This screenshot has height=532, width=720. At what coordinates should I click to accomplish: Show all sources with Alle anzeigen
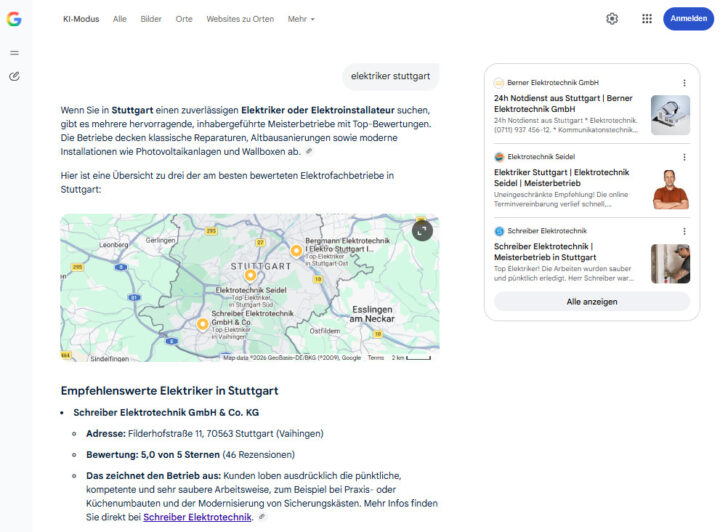tap(591, 302)
